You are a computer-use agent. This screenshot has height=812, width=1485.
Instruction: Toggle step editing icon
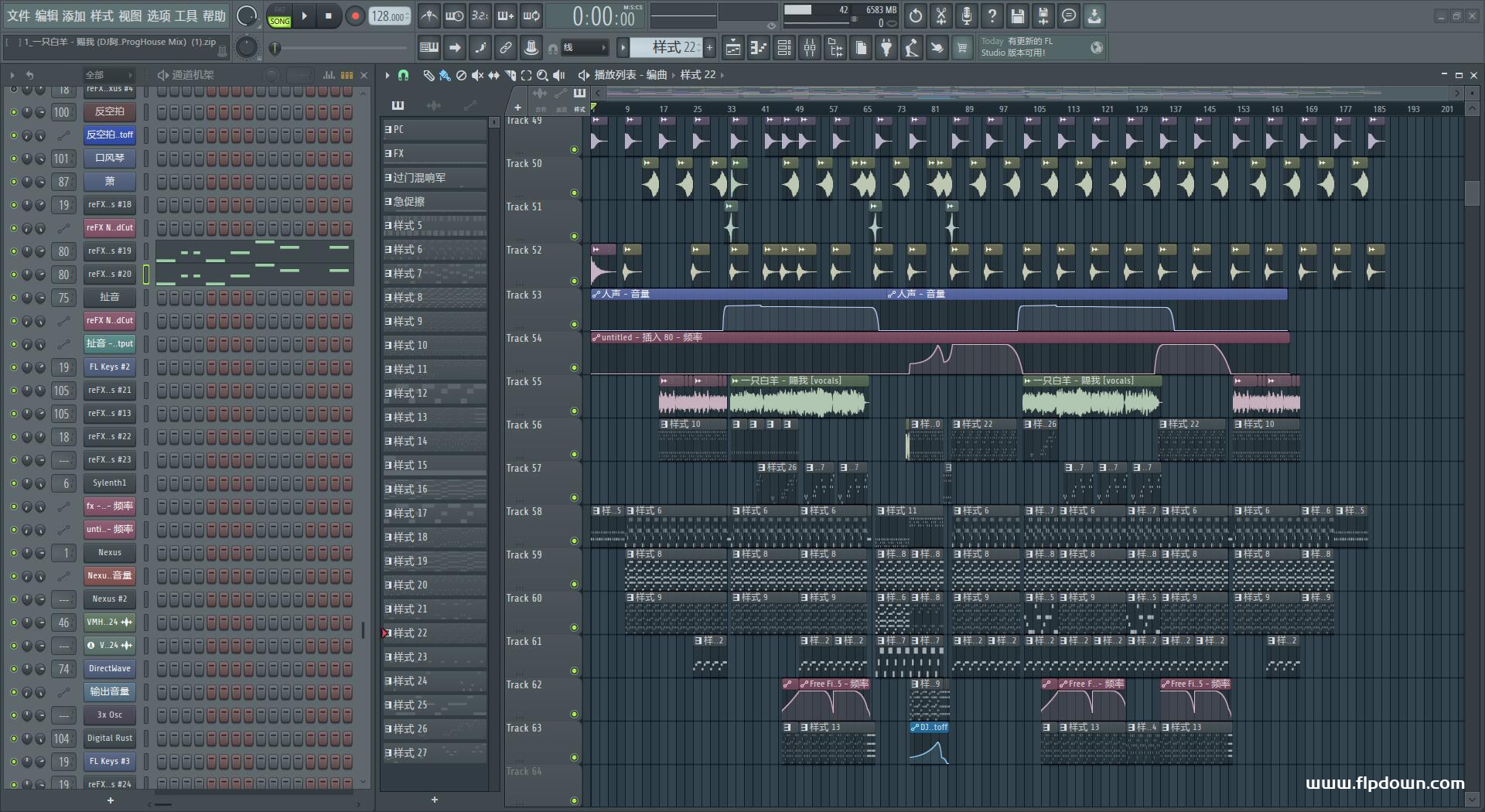(x=480, y=48)
